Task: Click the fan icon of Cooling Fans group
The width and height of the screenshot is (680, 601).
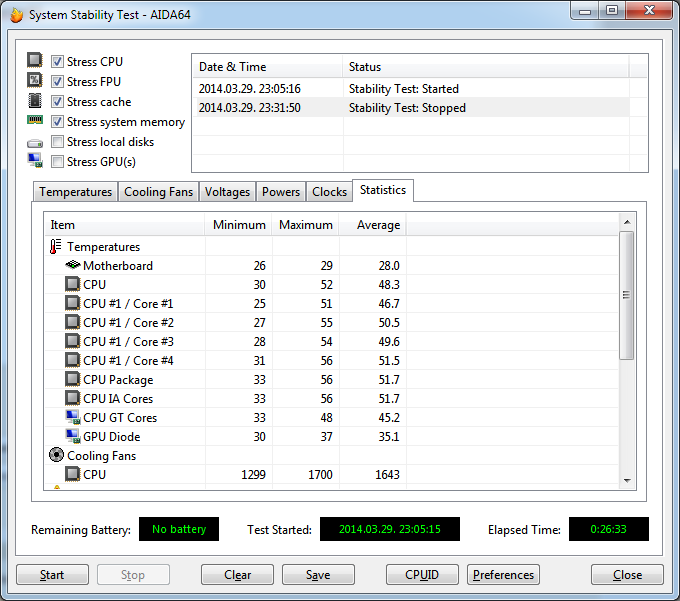Action: coord(56,455)
